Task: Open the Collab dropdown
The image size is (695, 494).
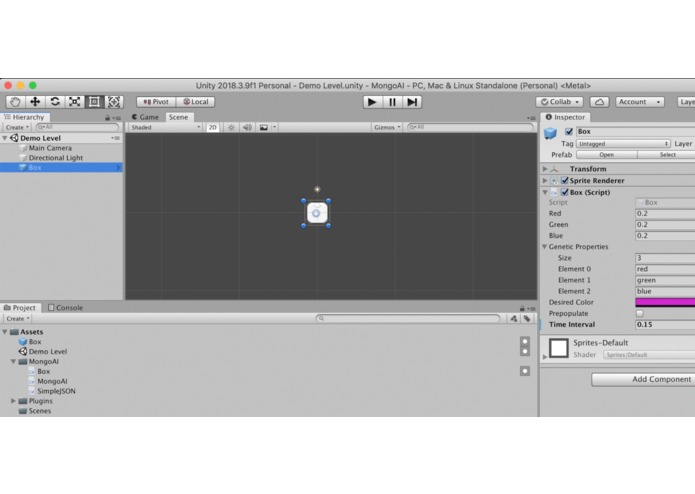Action: pyautogui.click(x=559, y=102)
